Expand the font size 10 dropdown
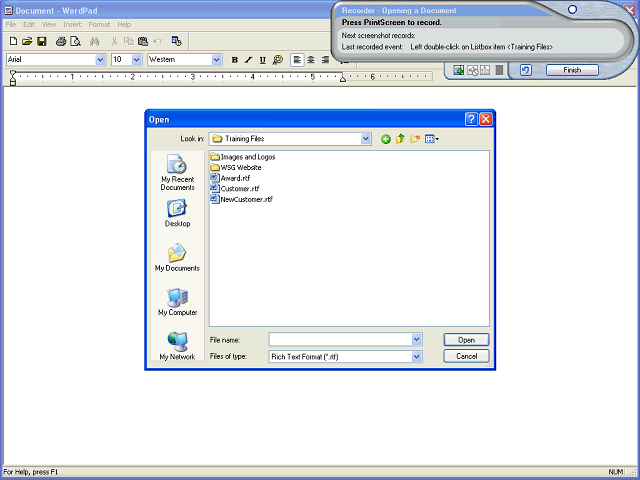The width and height of the screenshot is (640, 480). coord(137,60)
